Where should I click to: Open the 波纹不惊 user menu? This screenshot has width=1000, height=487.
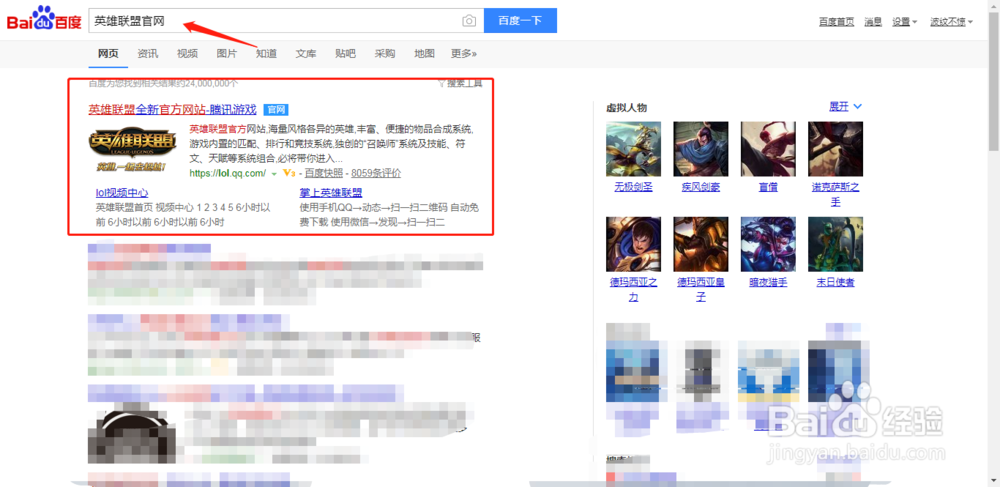tap(951, 22)
